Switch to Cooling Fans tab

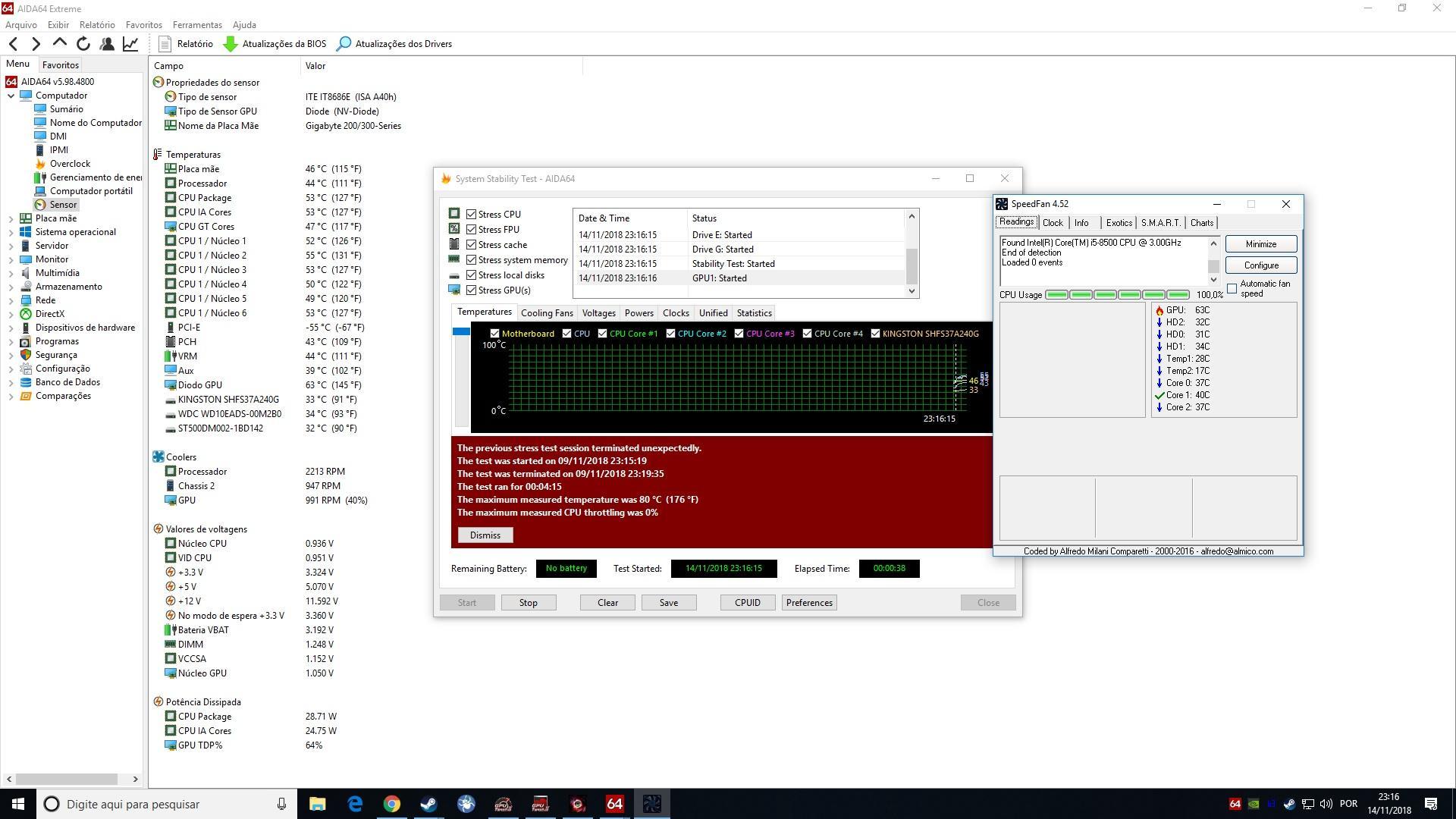coord(547,313)
